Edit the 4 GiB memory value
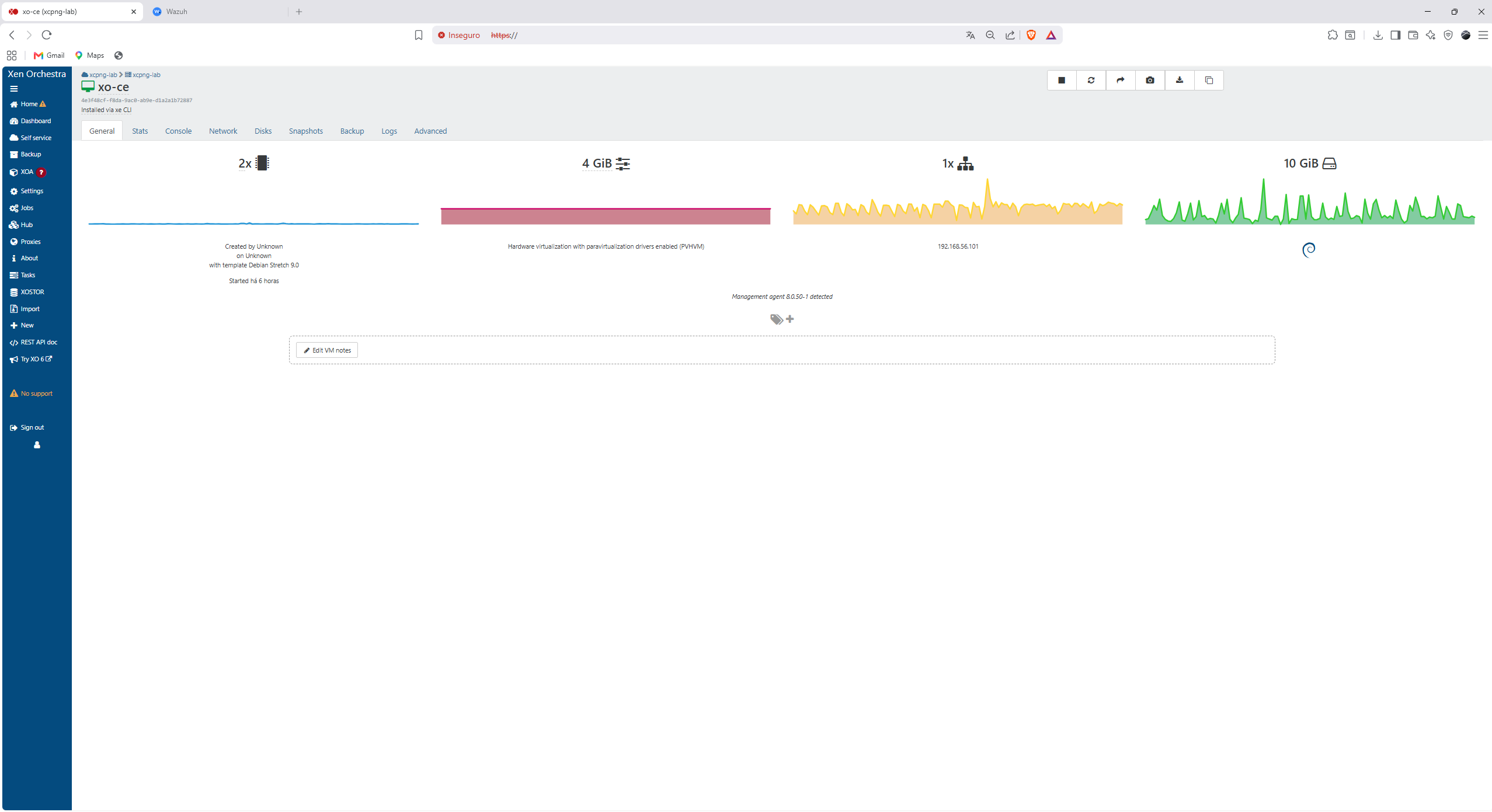This screenshot has height=812, width=1492. (597, 163)
